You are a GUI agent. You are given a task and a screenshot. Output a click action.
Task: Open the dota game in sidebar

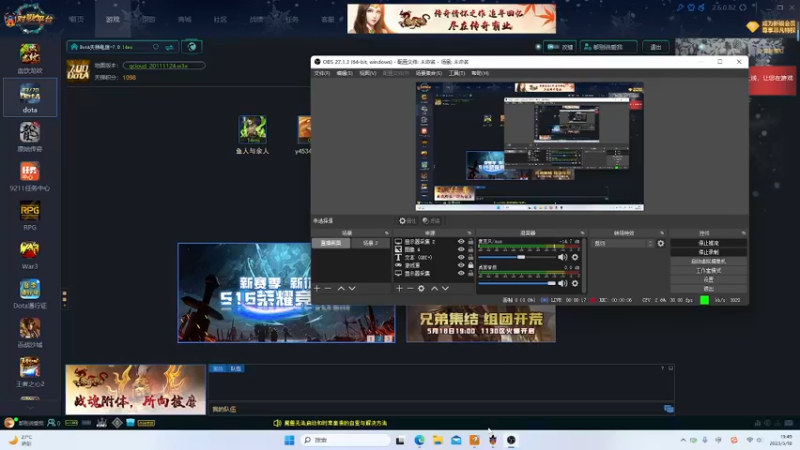pos(30,97)
